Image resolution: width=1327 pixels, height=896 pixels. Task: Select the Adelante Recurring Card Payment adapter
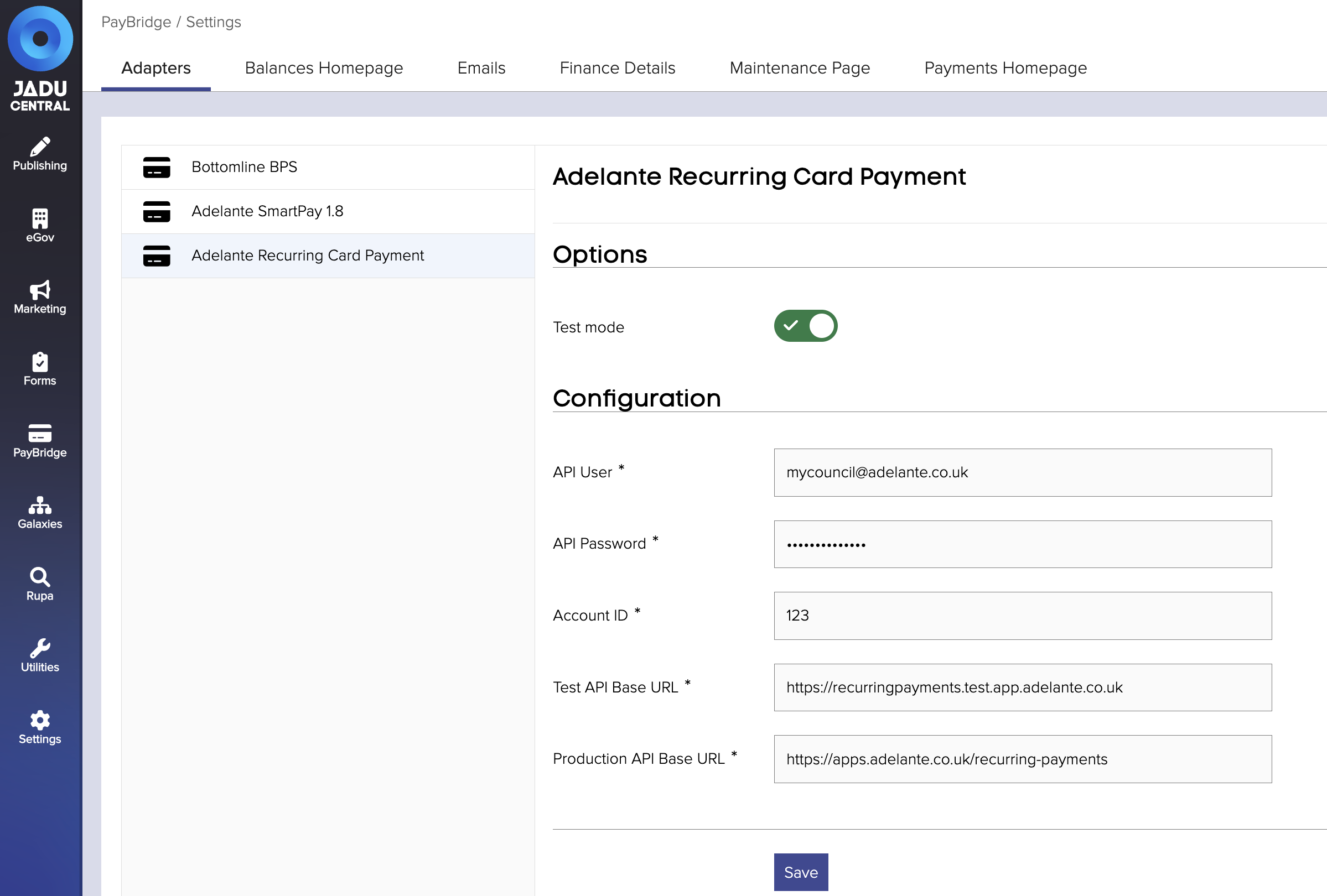click(x=328, y=256)
